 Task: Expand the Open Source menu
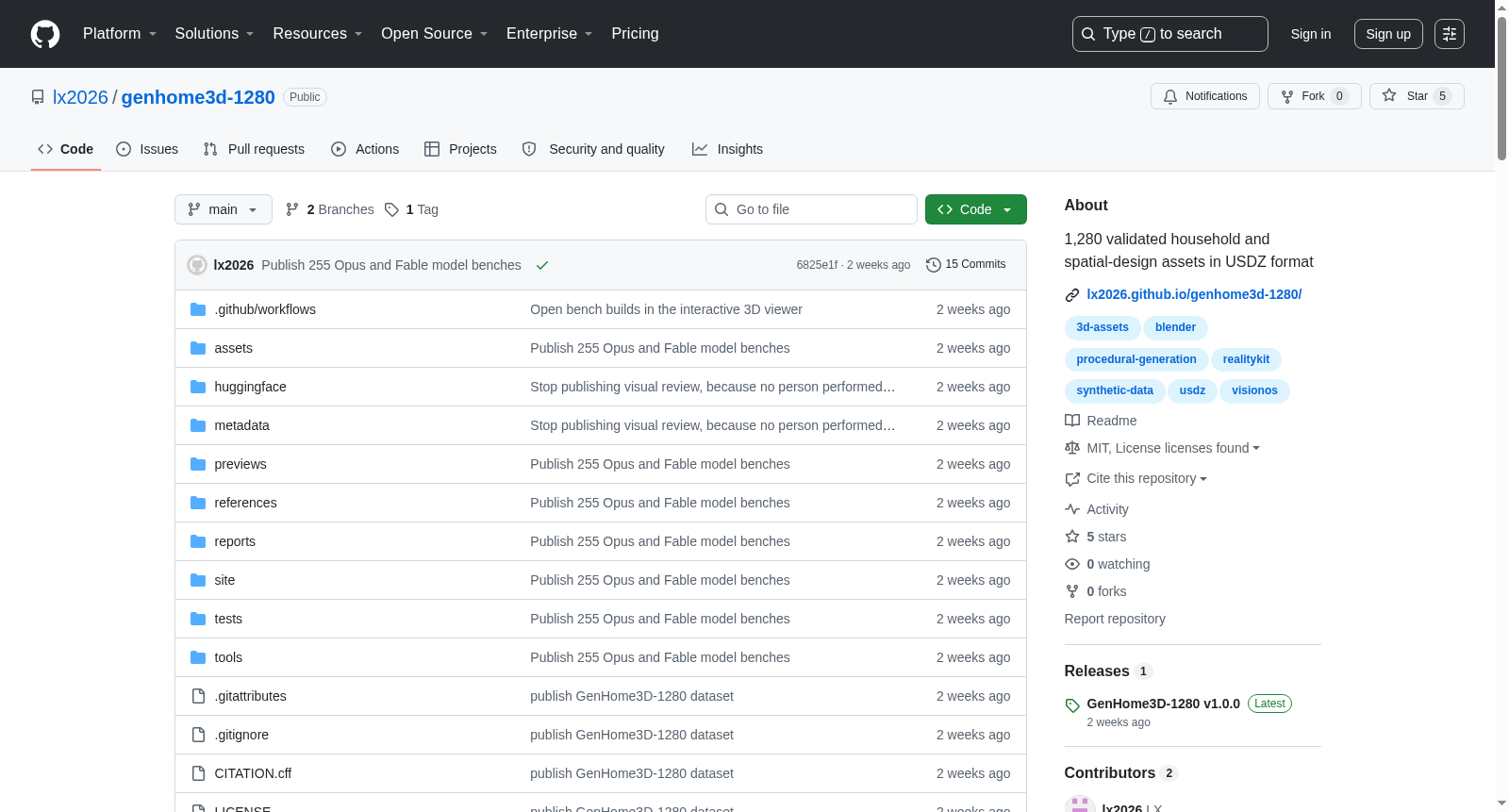click(x=435, y=34)
